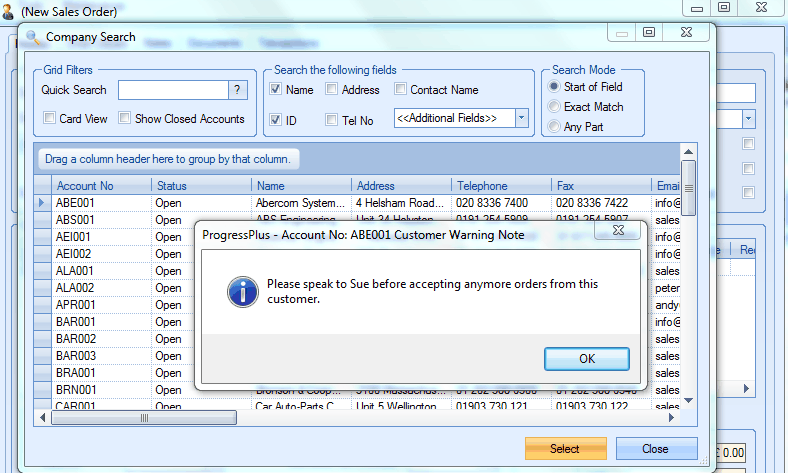Image resolution: width=788 pixels, height=473 pixels.
Task: Sort by the Telephone column header
Action: coord(501,185)
